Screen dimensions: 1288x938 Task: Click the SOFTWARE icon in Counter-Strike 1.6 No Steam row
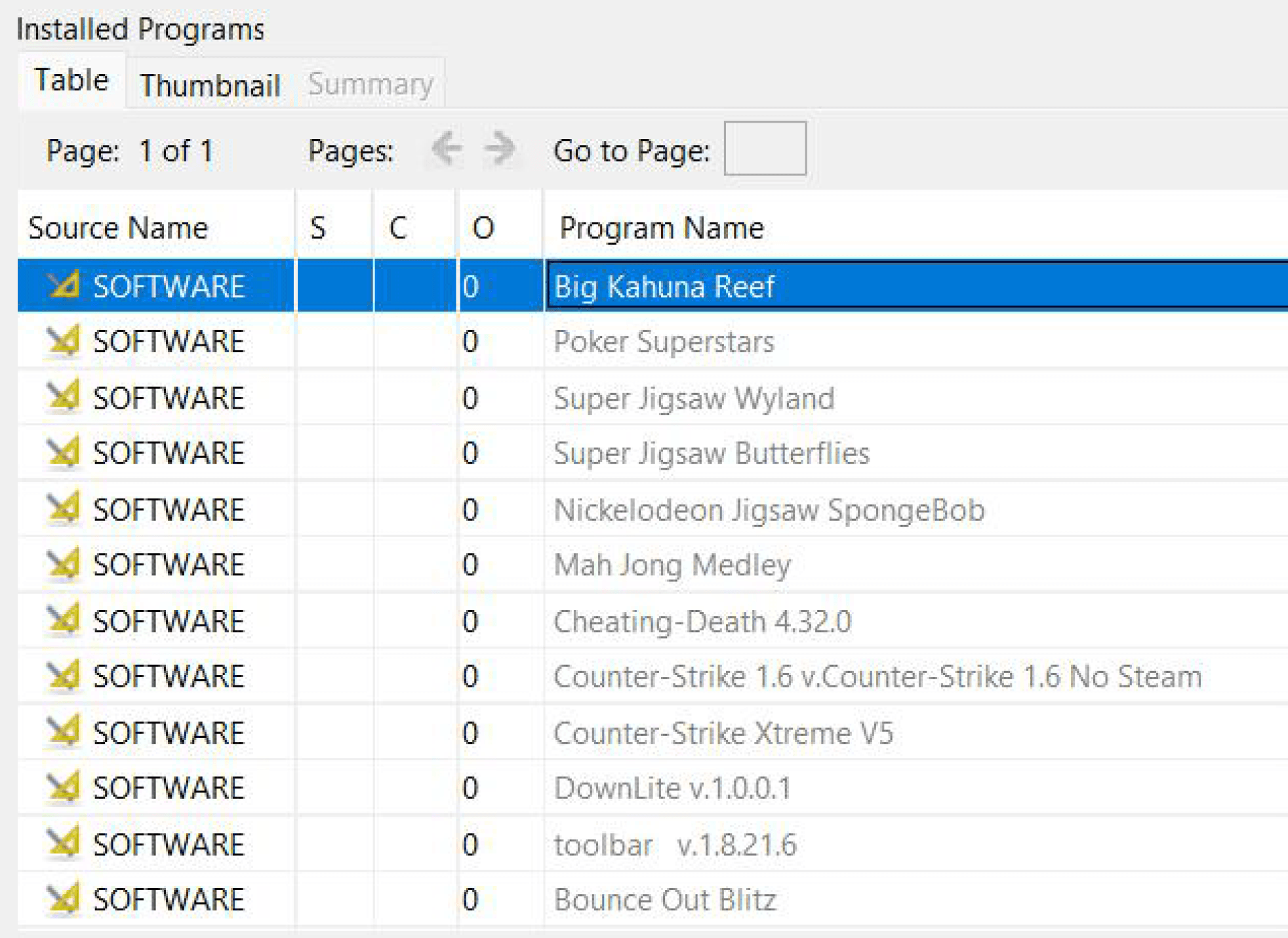pyautogui.click(x=64, y=676)
